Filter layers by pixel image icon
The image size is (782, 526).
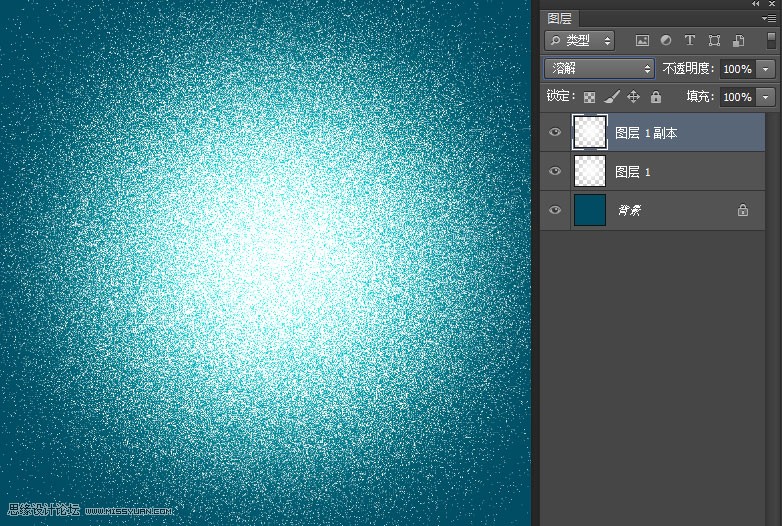pos(642,41)
